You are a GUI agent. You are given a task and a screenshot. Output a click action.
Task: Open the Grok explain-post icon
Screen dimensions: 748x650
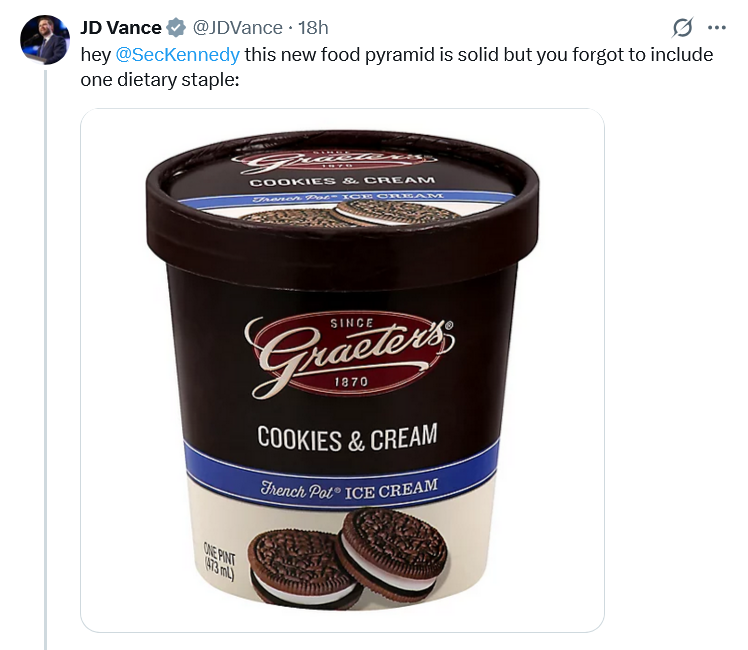[x=682, y=28]
